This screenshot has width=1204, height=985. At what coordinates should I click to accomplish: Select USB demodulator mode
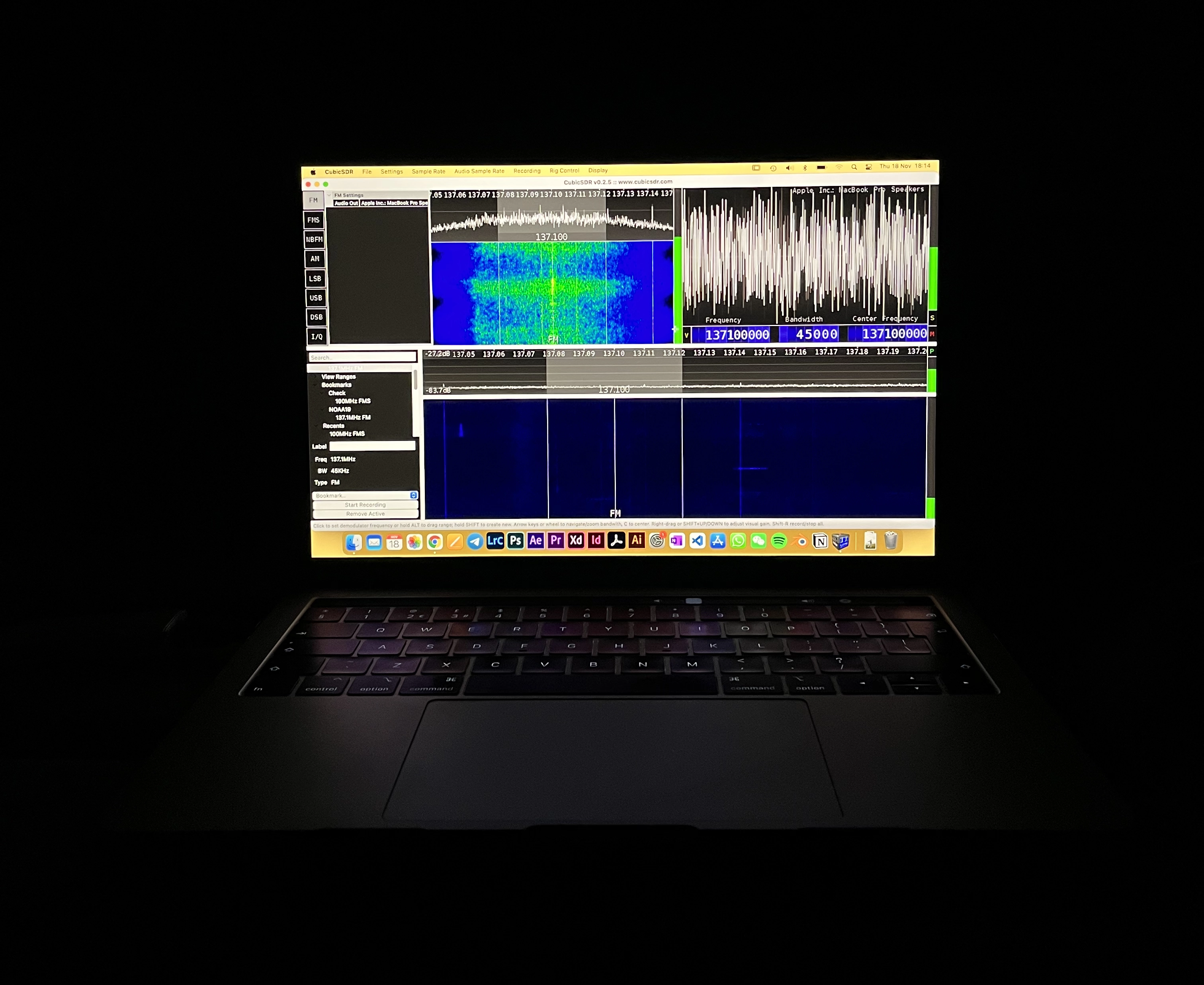[316, 298]
